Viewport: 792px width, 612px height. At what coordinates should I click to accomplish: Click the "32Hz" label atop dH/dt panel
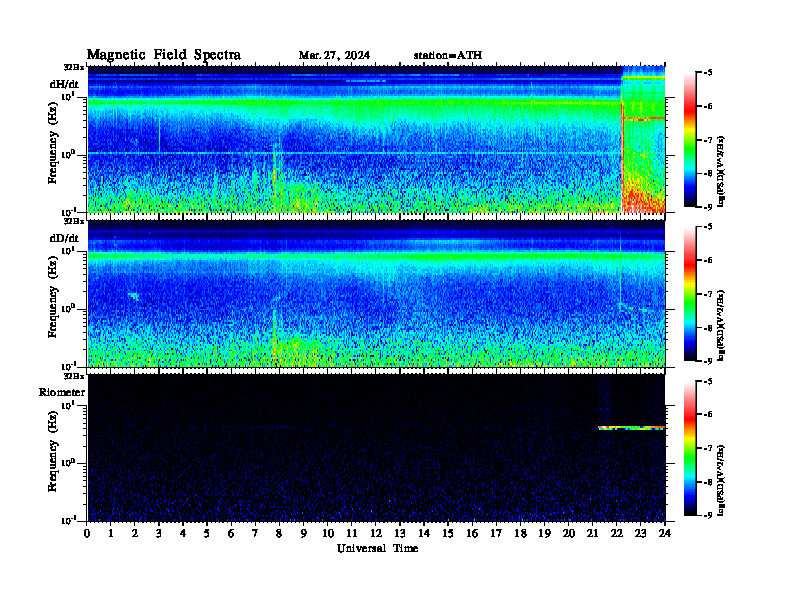(74, 67)
